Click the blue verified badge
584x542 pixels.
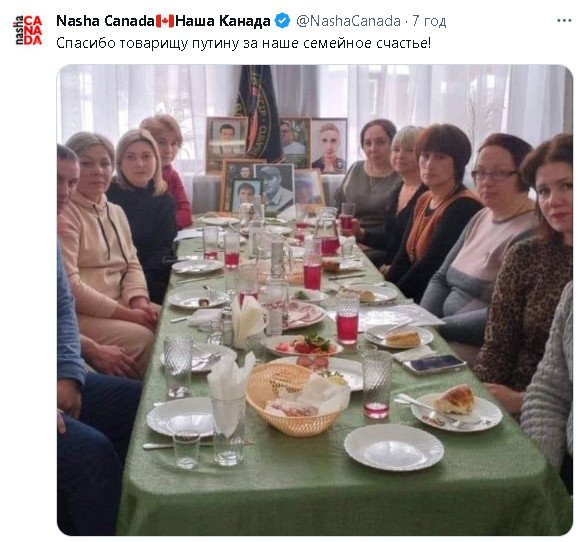pyautogui.click(x=282, y=21)
